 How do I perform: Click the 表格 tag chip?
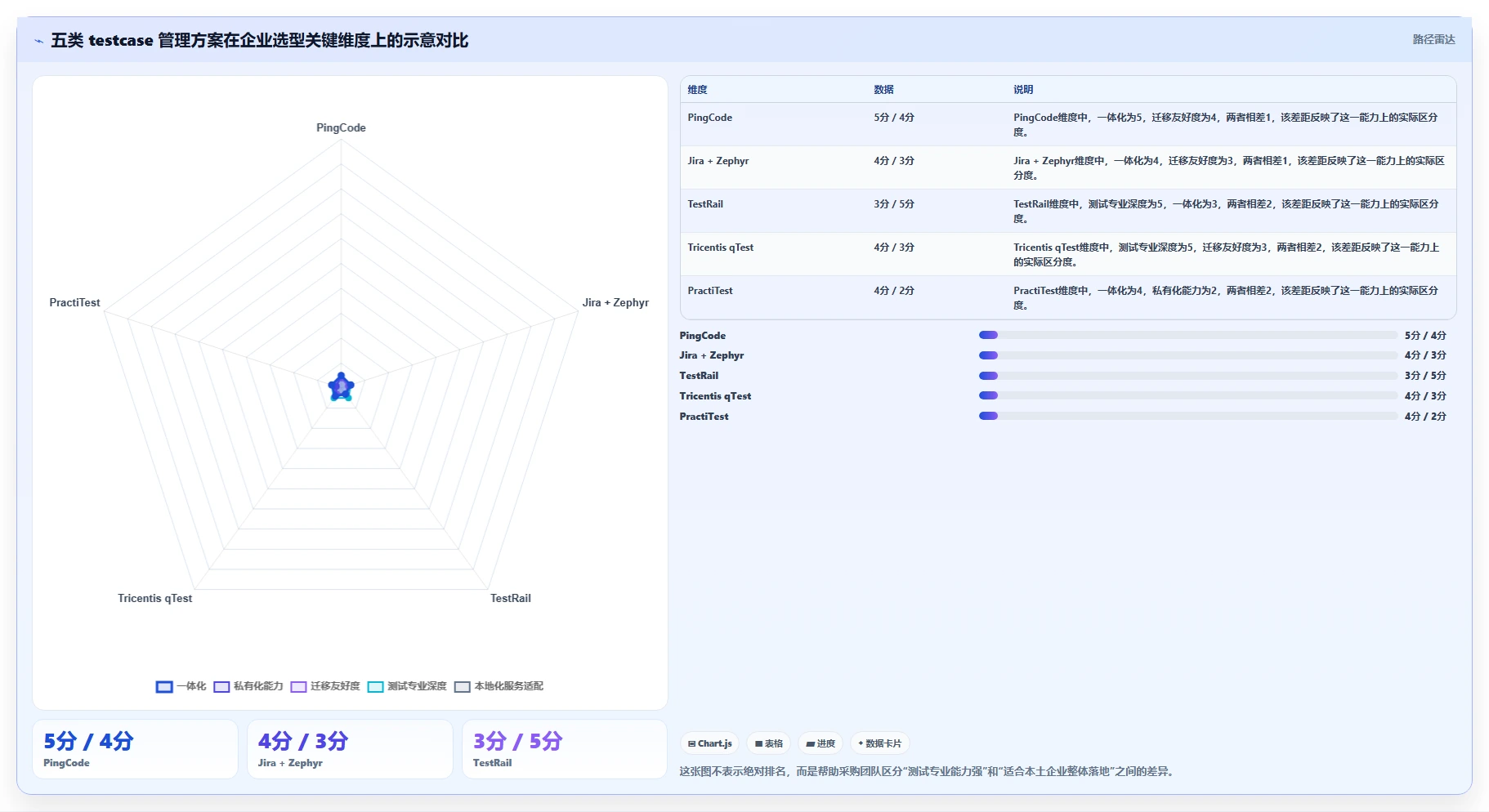pos(768,743)
